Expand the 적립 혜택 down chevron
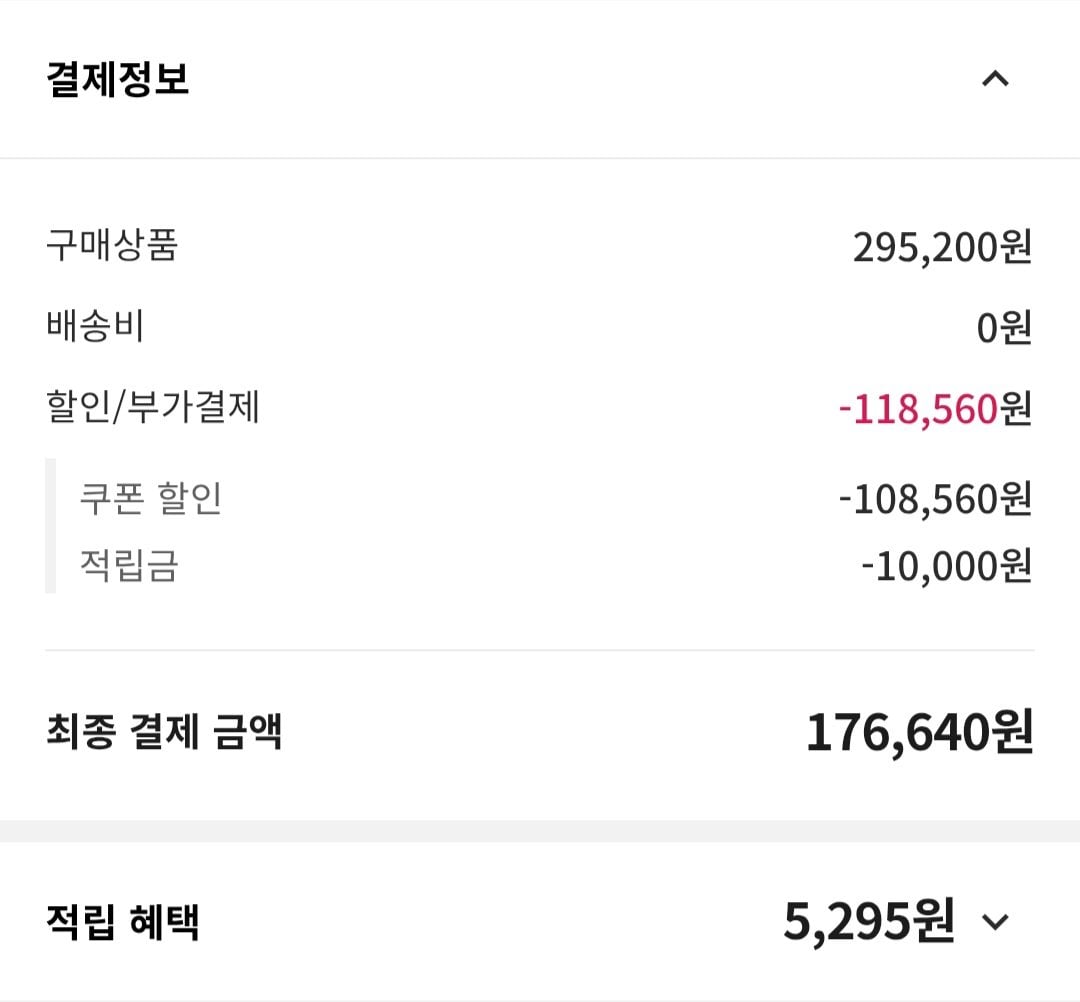Image resolution: width=1080 pixels, height=1002 pixels. pyautogui.click(x=995, y=921)
